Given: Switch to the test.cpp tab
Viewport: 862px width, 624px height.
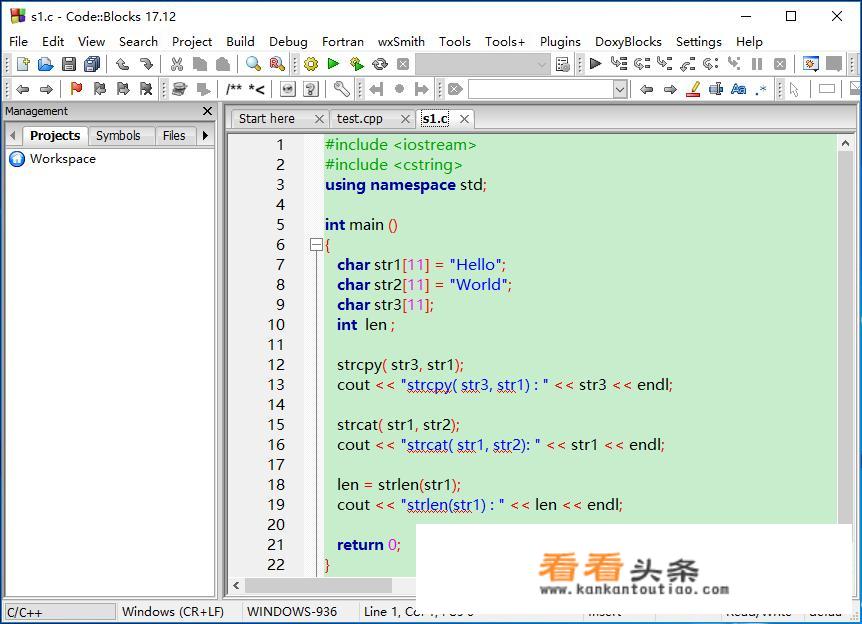Looking at the screenshot, I should (360, 119).
